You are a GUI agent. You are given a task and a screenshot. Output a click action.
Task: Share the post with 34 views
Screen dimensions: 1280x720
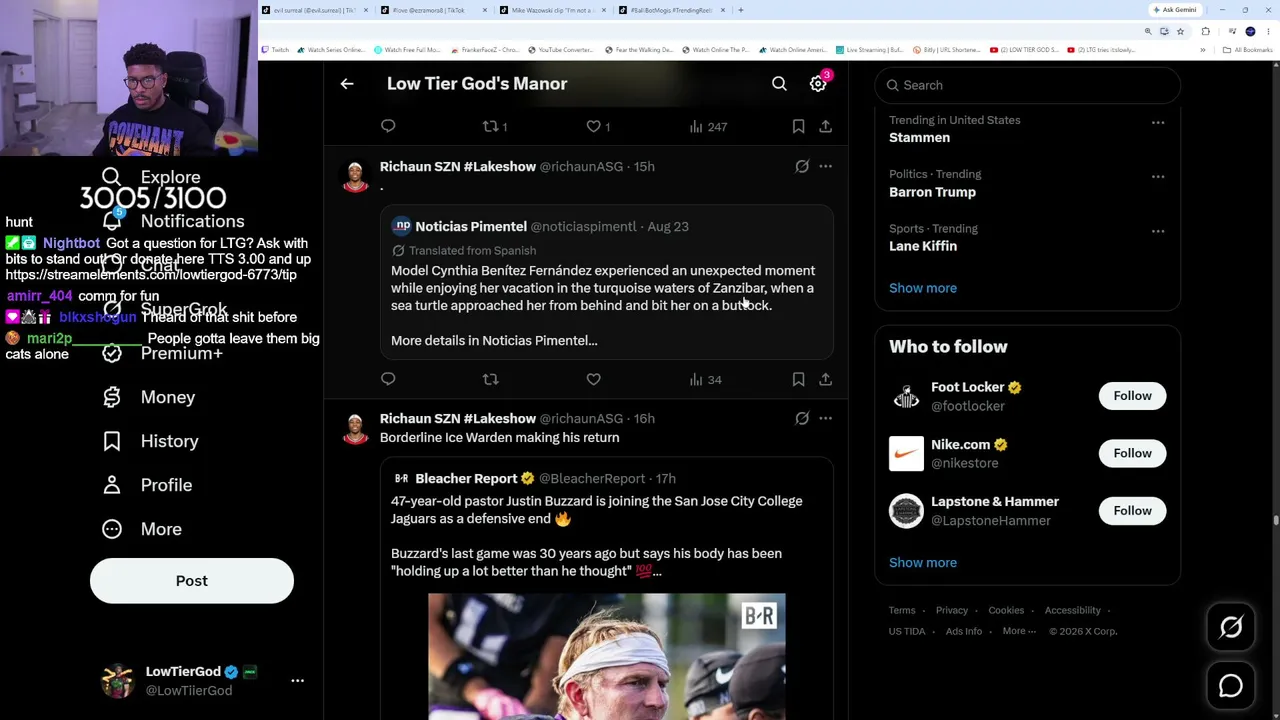pyautogui.click(x=825, y=379)
